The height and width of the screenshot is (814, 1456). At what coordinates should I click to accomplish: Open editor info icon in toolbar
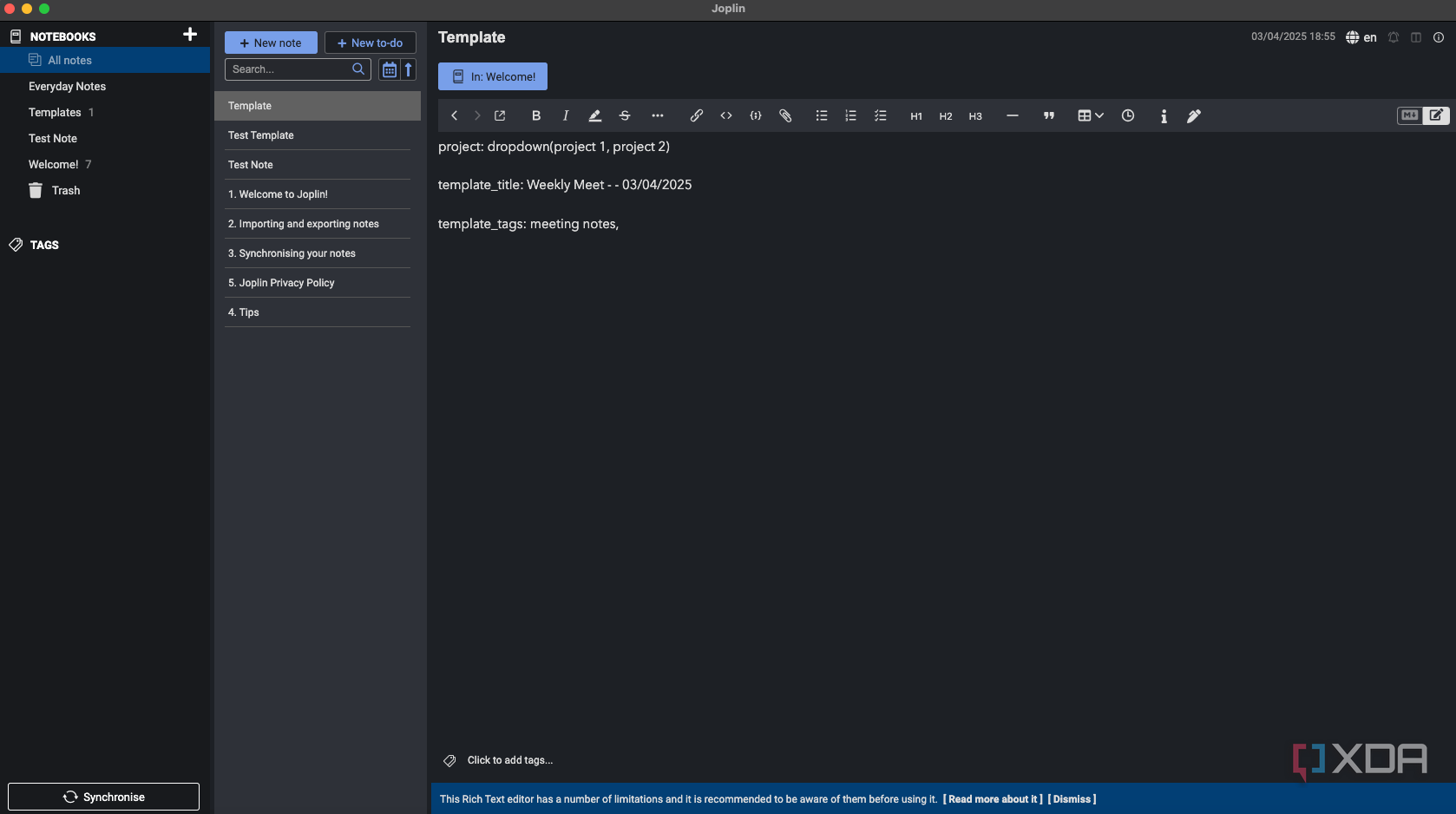tap(1164, 116)
